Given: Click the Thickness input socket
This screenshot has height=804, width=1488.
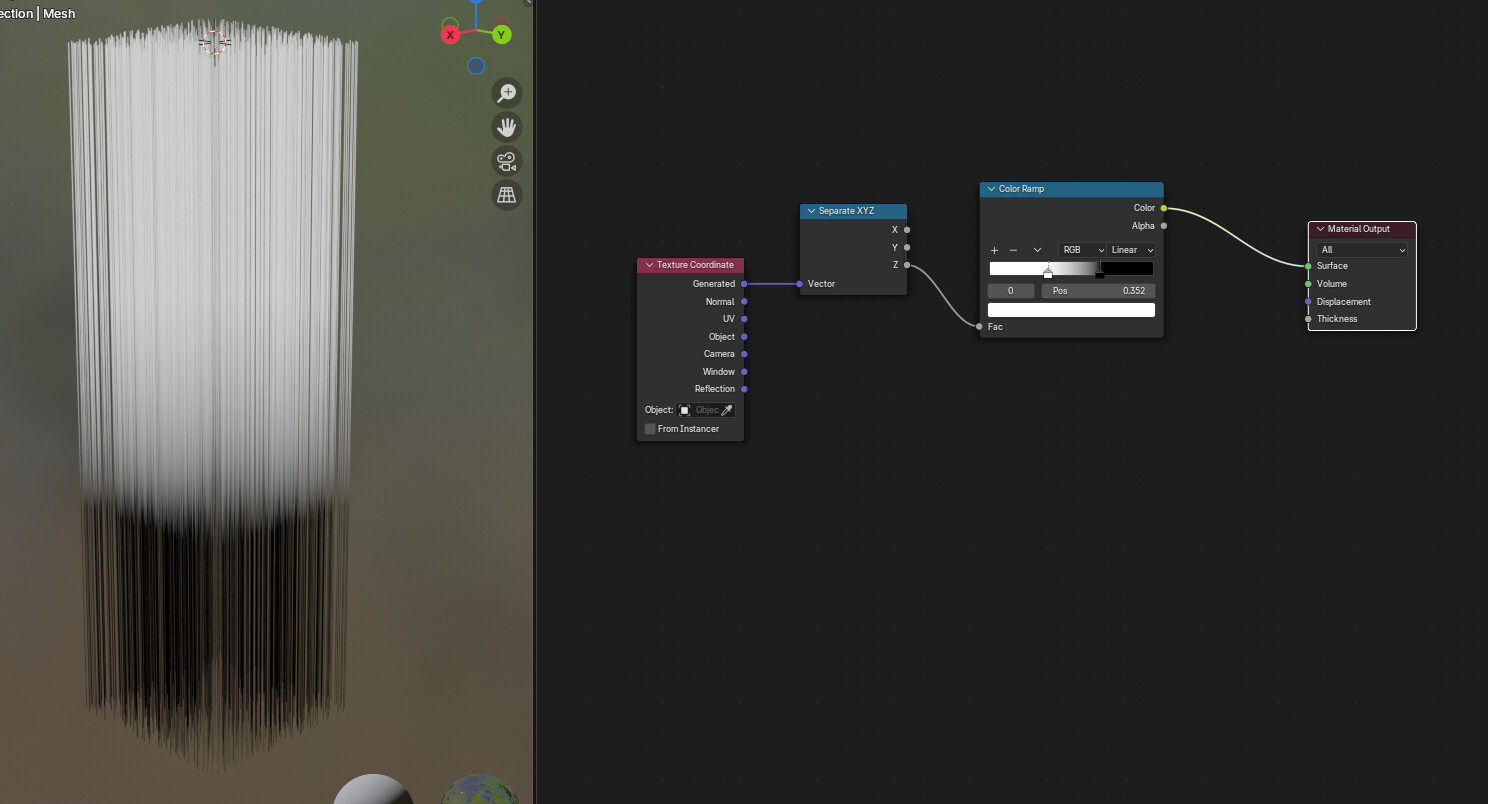Looking at the screenshot, I should 1308,319.
